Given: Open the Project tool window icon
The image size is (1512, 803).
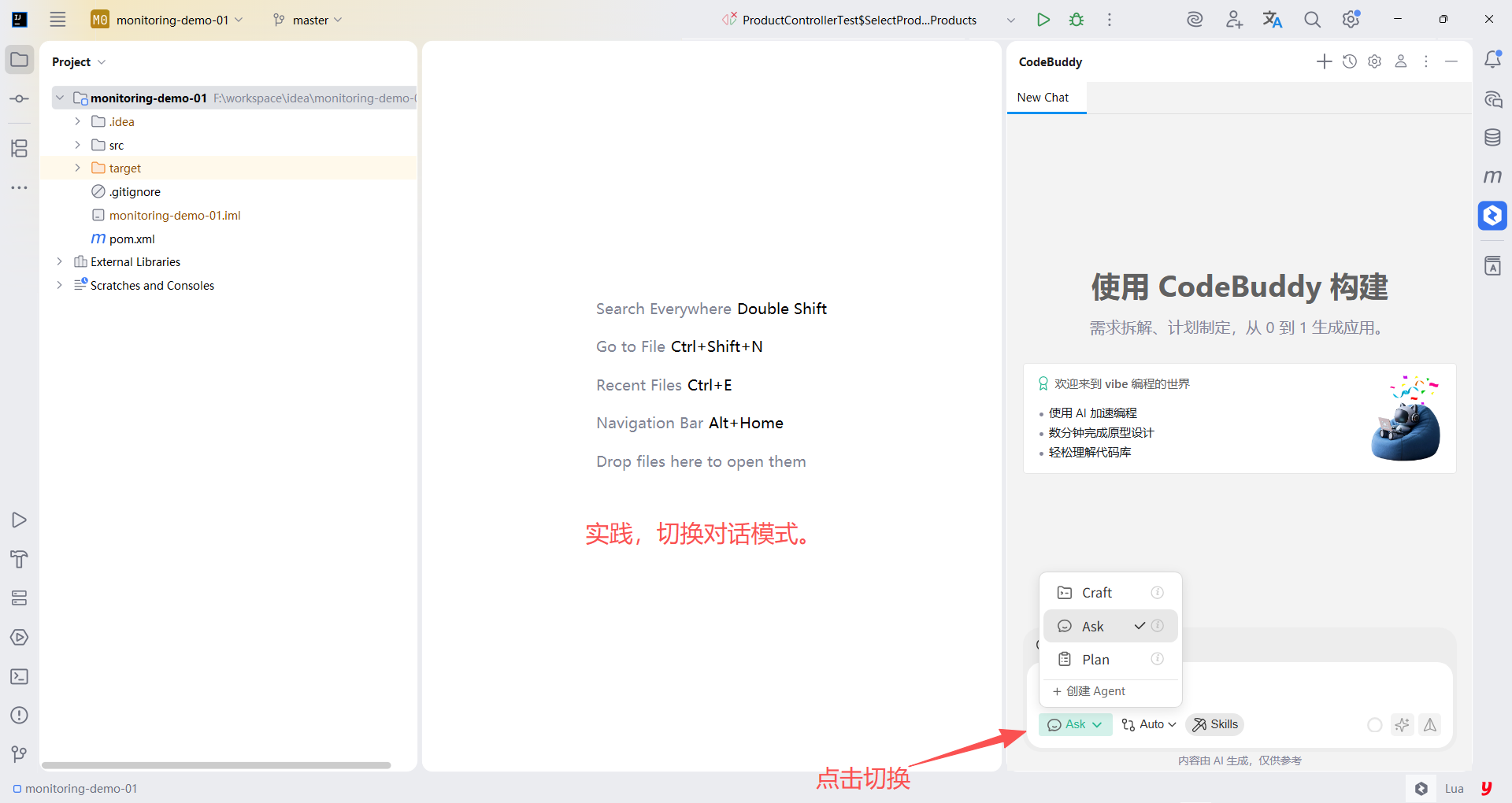Looking at the screenshot, I should 20,60.
